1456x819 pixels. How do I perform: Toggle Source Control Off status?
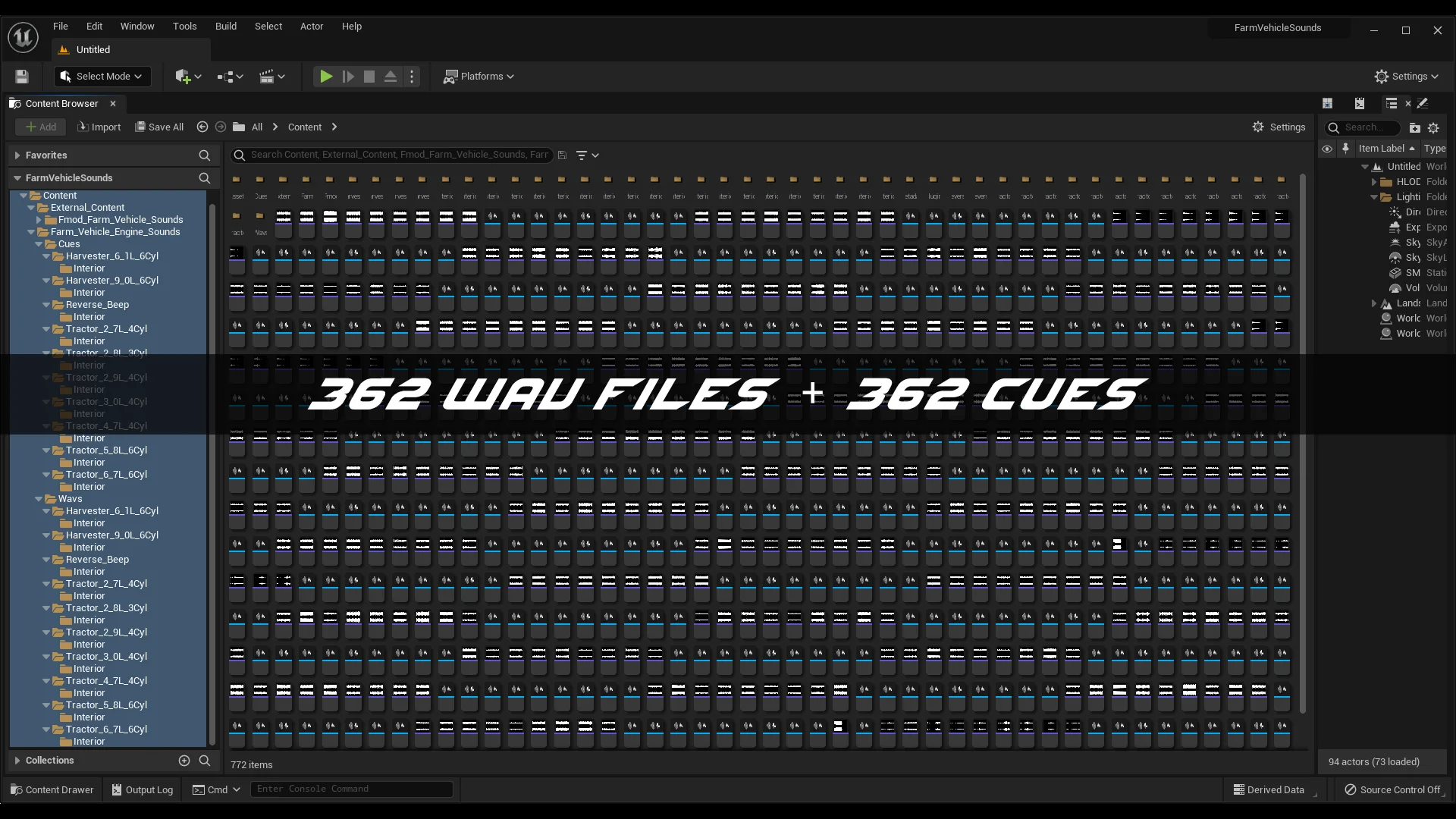tap(1392, 790)
